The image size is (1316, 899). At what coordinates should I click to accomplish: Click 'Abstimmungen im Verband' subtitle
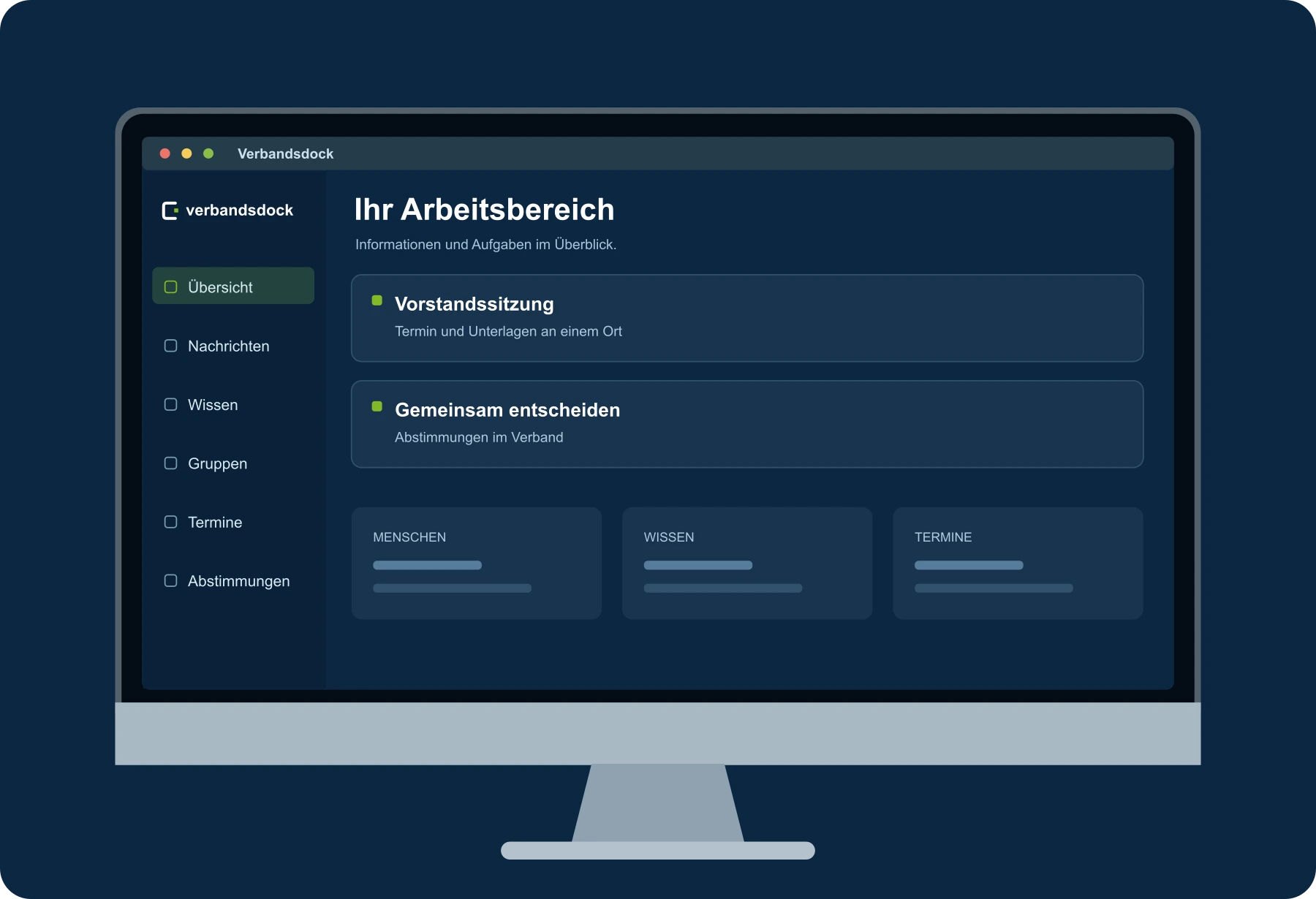pyautogui.click(x=479, y=437)
